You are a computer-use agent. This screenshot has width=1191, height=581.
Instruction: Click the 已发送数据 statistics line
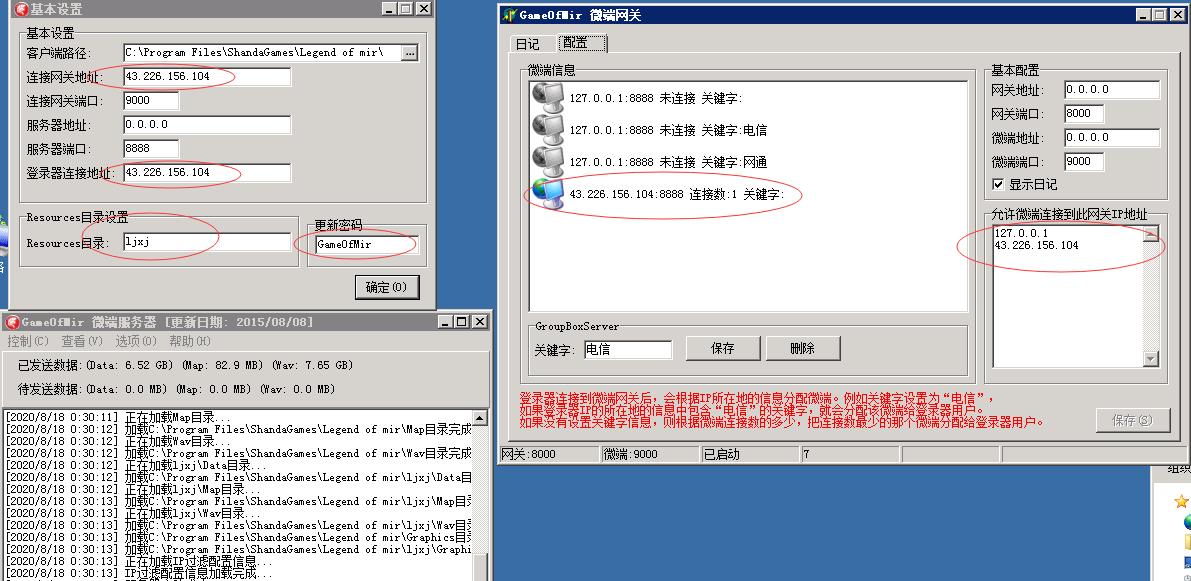point(186,365)
